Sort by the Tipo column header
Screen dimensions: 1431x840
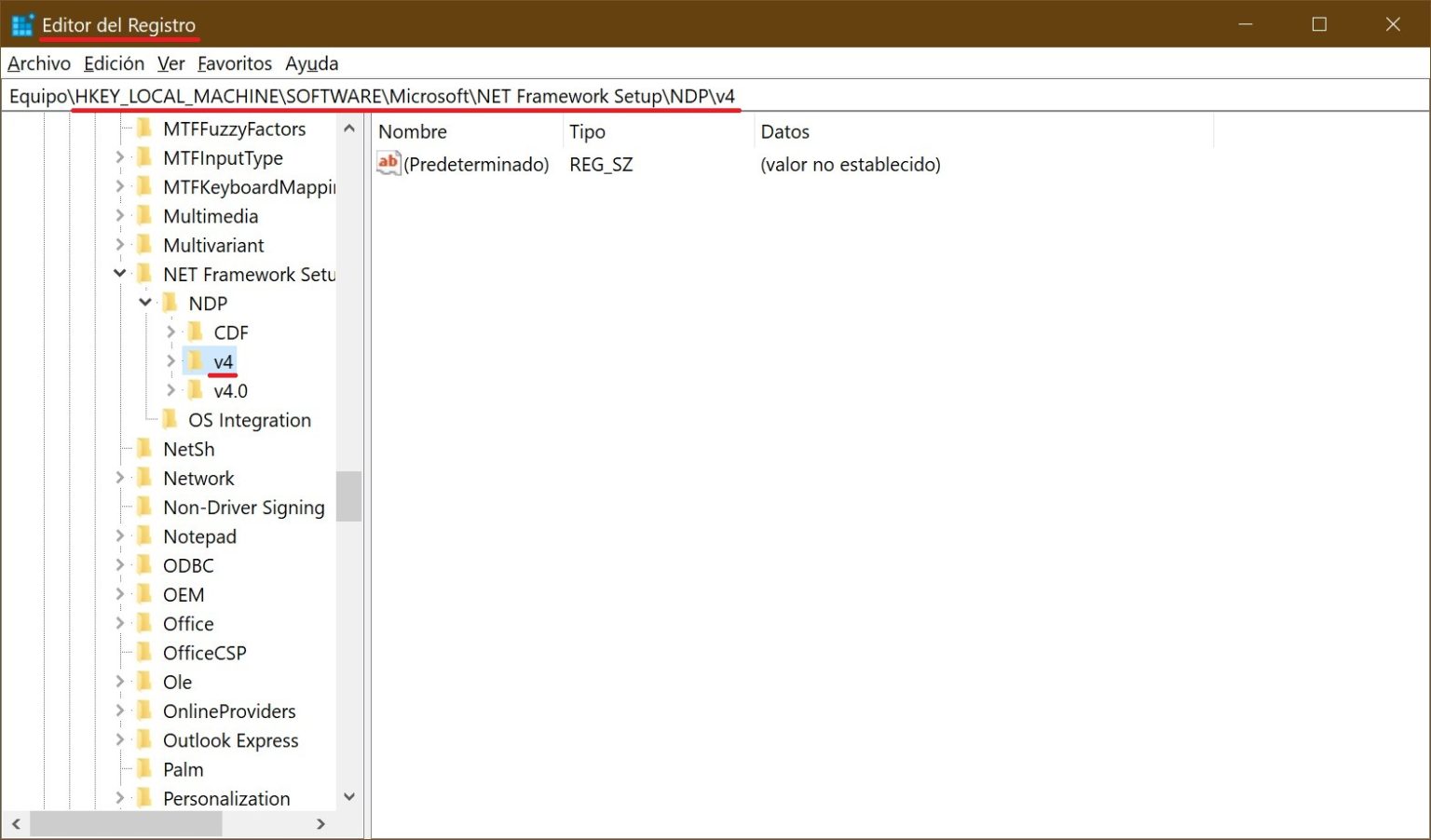(x=587, y=131)
